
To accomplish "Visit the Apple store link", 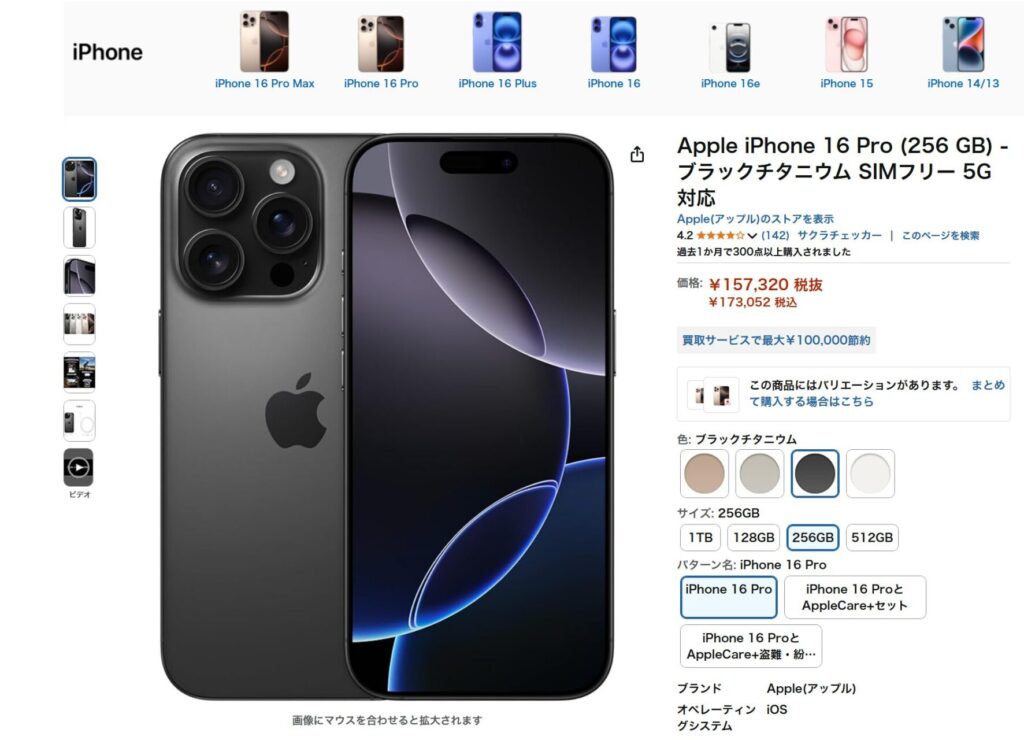I will coord(755,219).
